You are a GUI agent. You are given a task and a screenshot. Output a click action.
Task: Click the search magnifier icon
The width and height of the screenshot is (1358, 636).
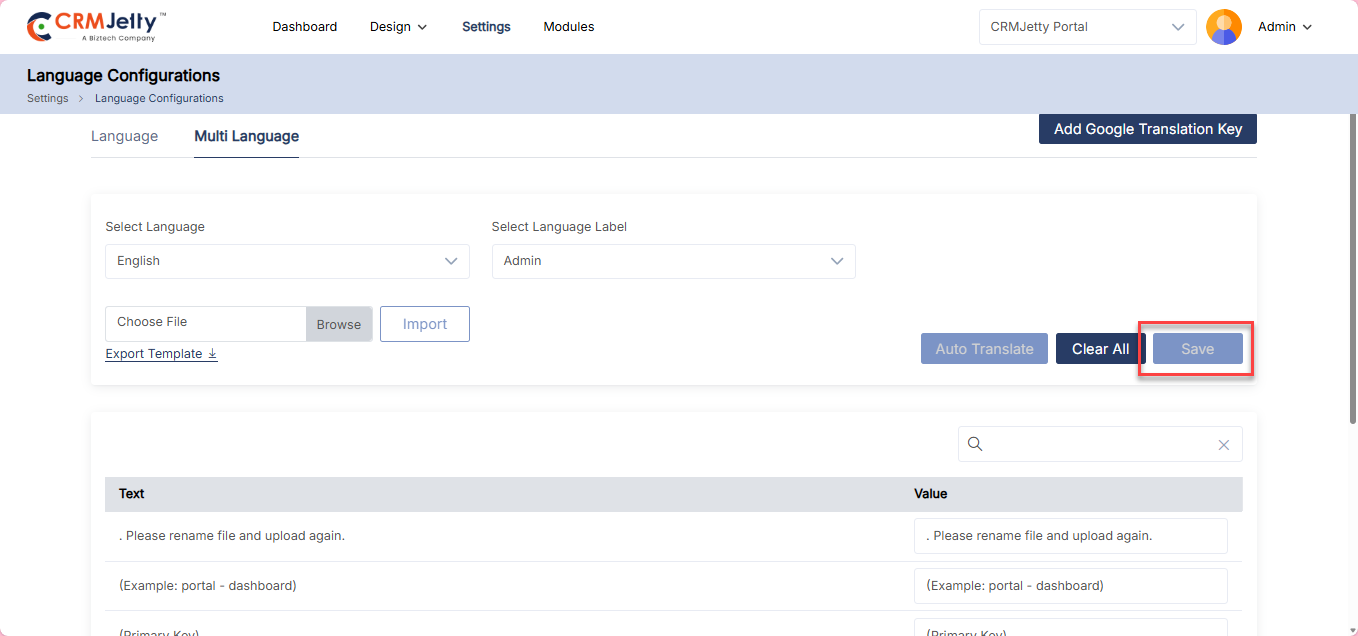(x=976, y=444)
